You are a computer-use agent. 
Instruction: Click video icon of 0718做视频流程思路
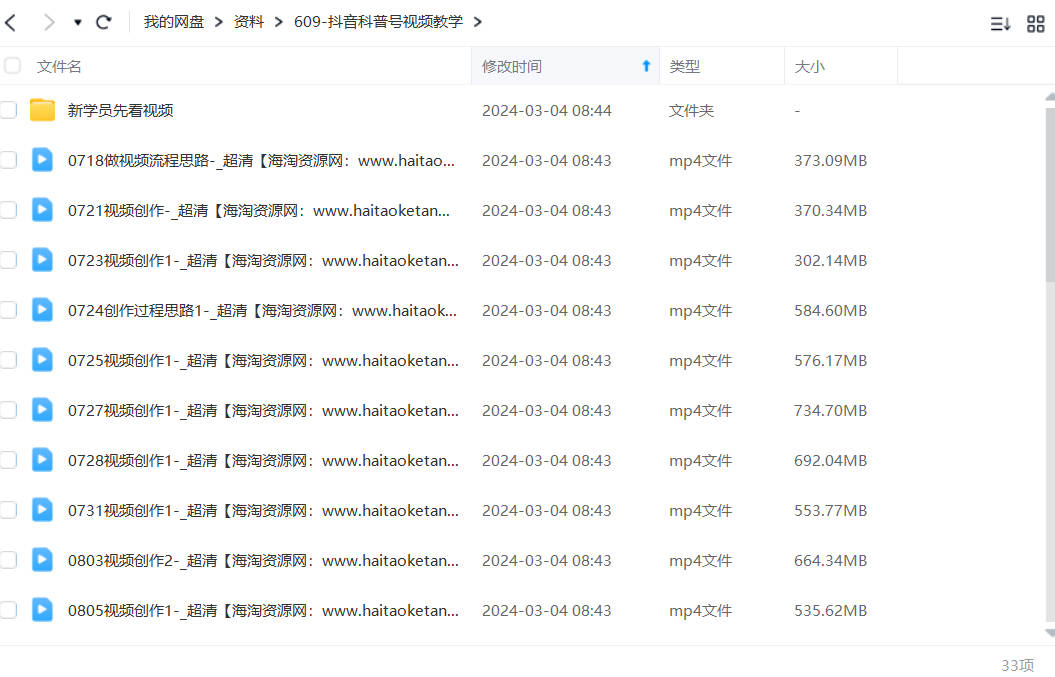click(x=42, y=159)
